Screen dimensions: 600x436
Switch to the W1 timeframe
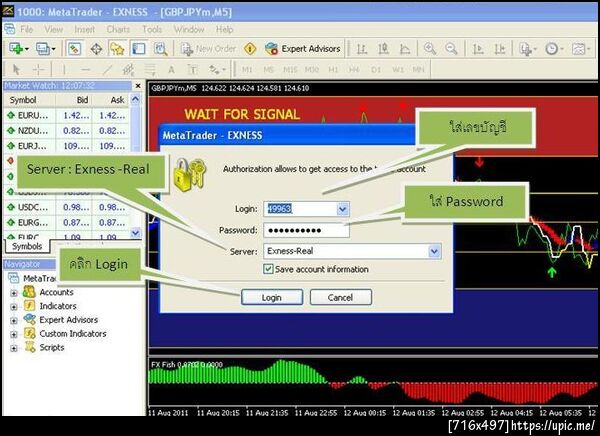tap(398, 70)
